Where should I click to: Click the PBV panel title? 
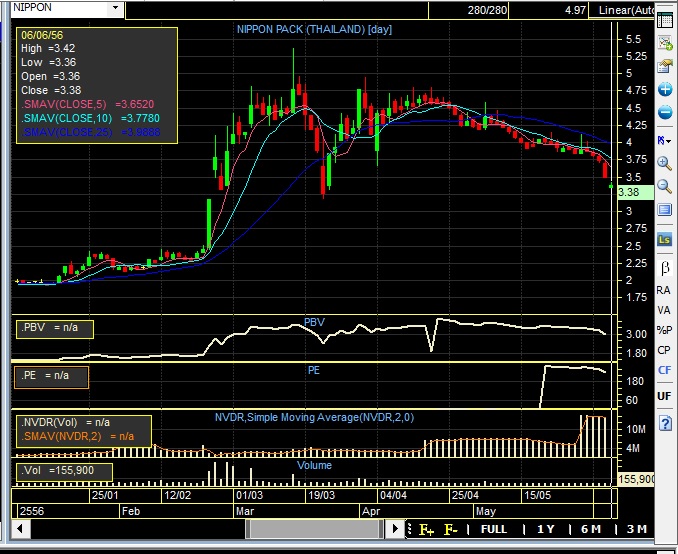pos(314,322)
